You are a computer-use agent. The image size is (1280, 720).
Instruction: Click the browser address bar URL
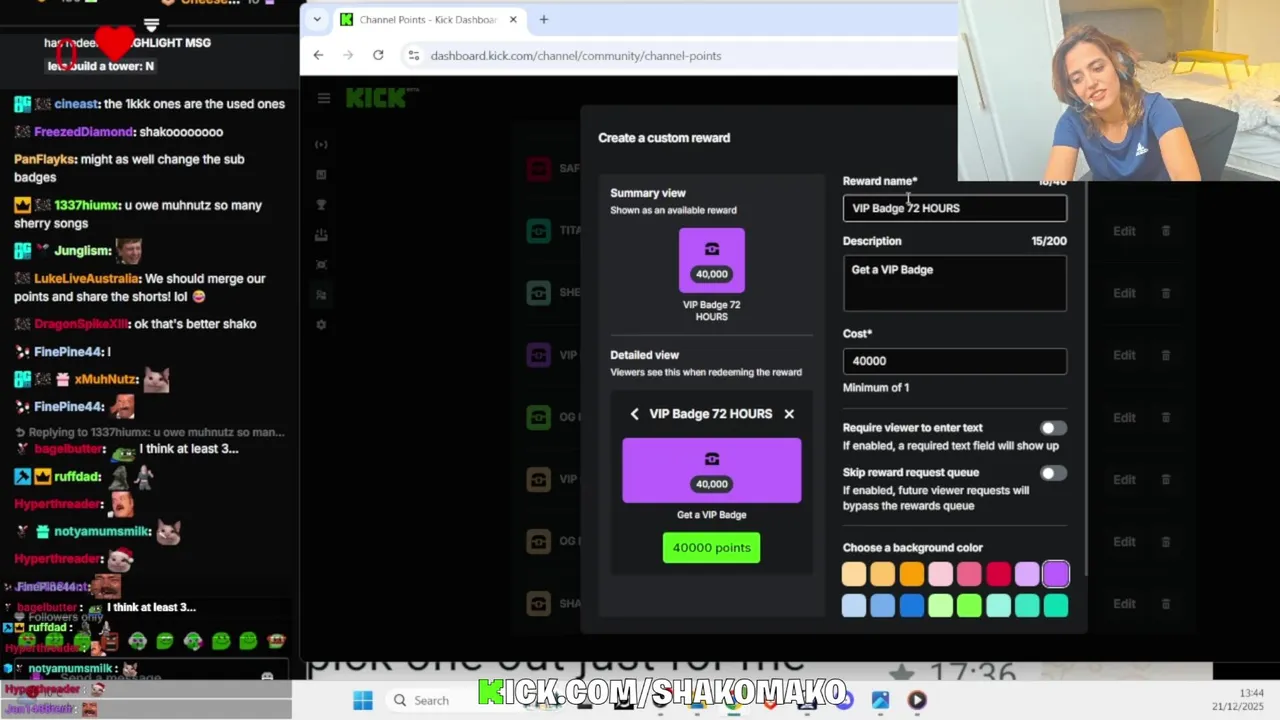click(576, 56)
